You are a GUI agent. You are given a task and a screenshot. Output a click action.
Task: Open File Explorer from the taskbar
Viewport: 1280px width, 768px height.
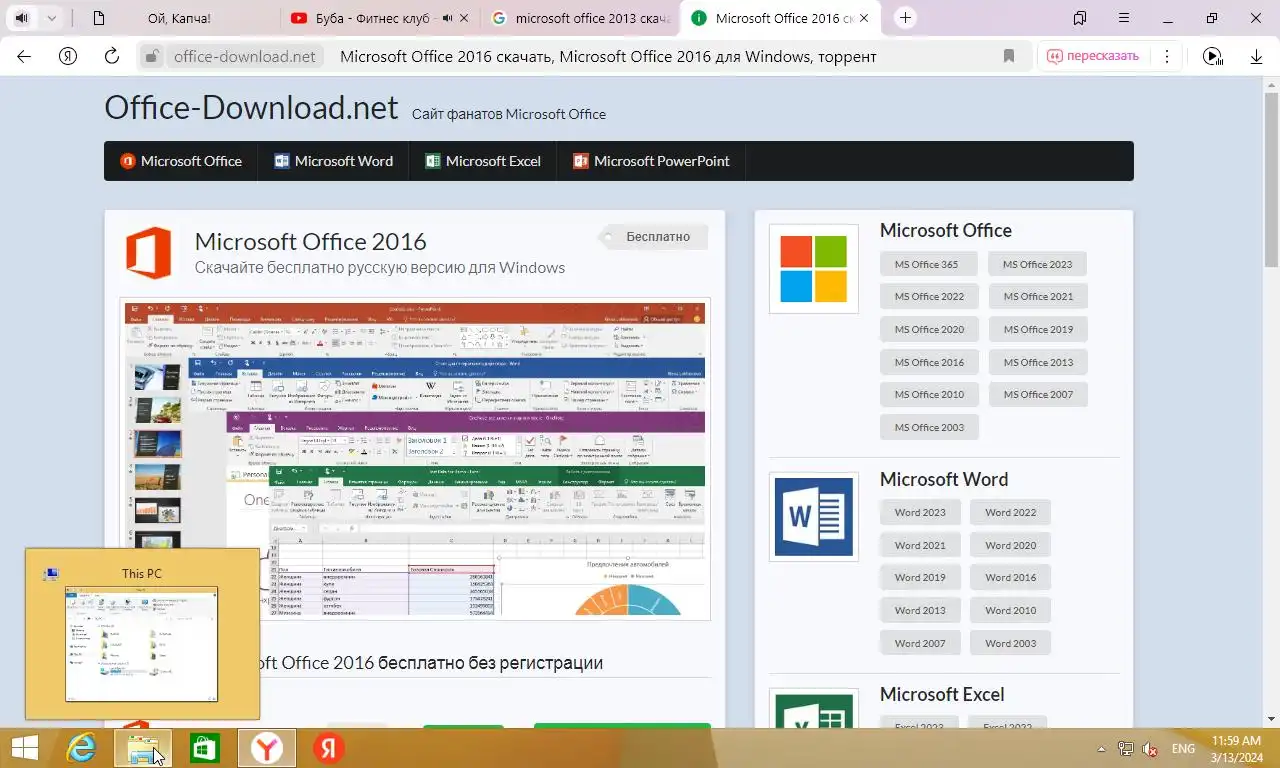[x=143, y=748]
